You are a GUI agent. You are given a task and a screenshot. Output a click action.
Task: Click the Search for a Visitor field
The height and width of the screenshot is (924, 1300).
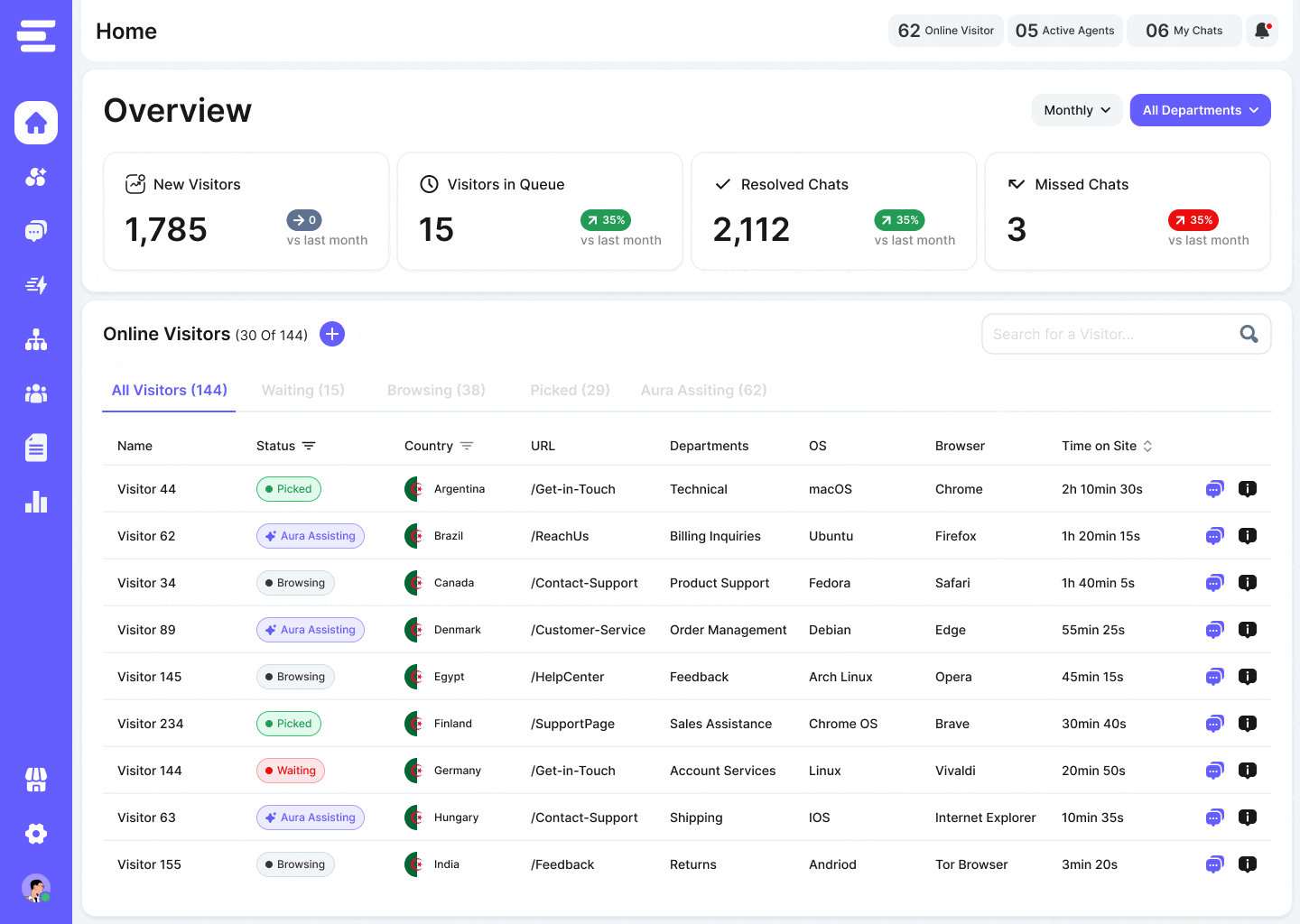tap(1126, 334)
